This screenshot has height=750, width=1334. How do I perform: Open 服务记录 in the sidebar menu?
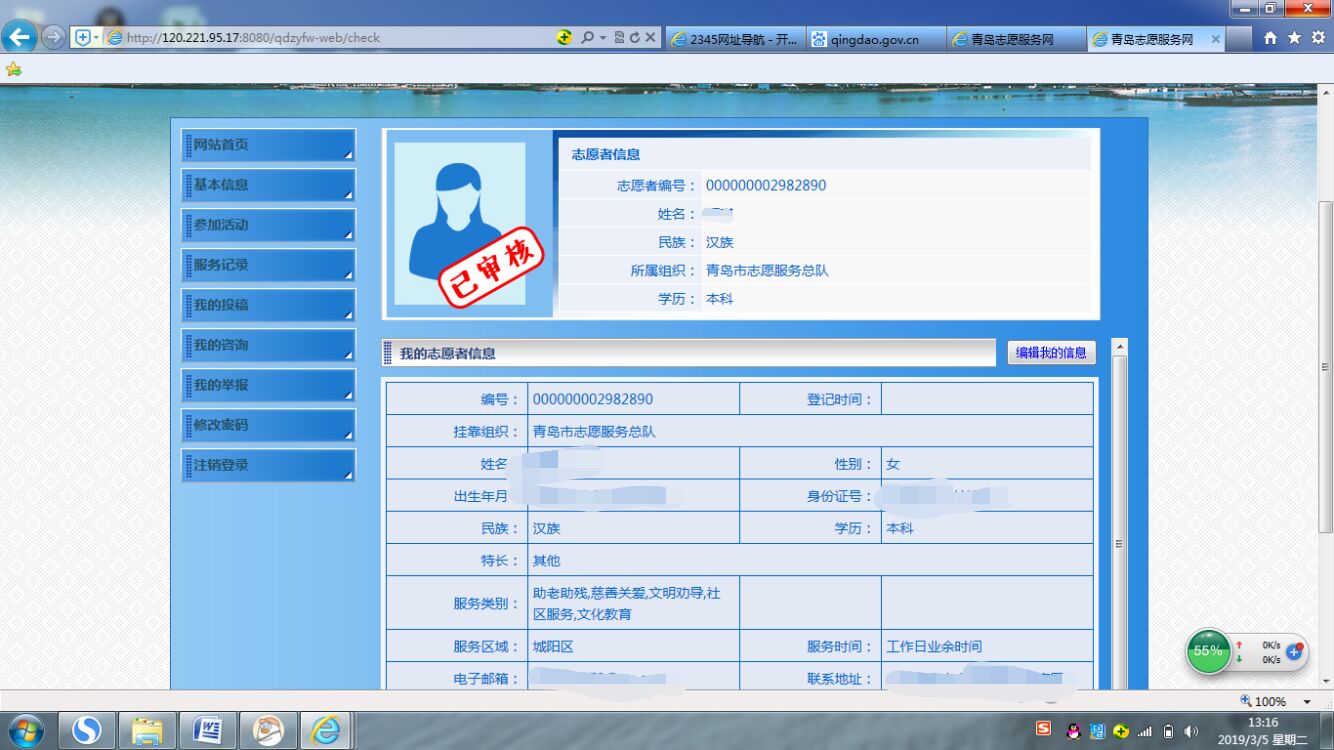268,265
